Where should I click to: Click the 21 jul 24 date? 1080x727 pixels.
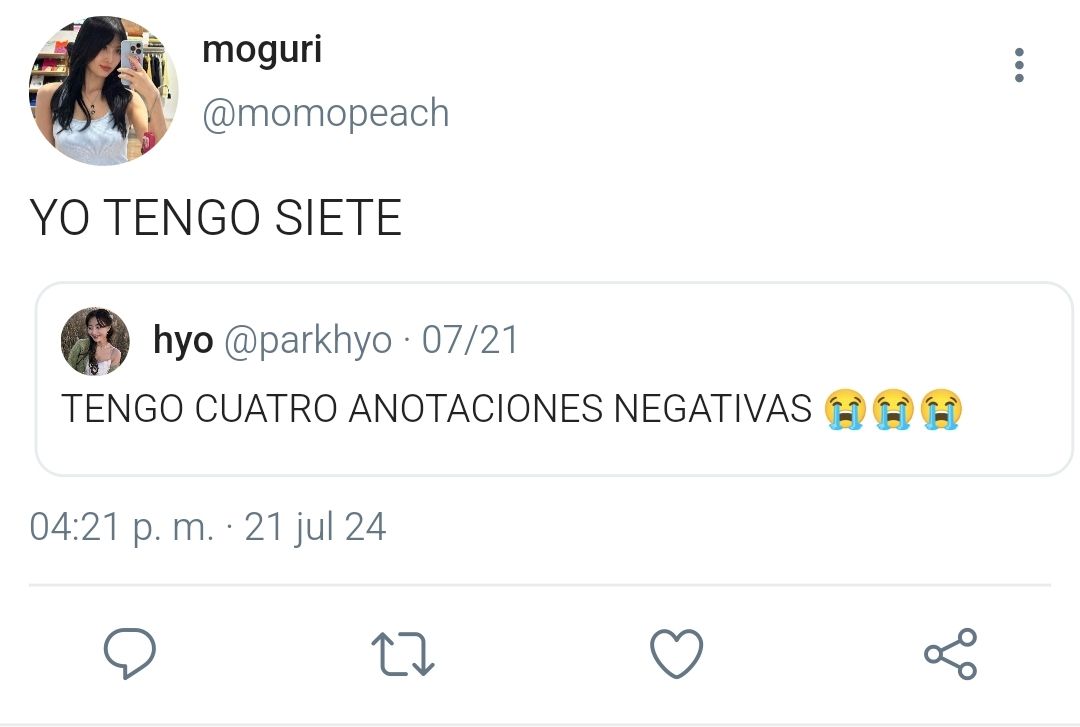[315, 527]
